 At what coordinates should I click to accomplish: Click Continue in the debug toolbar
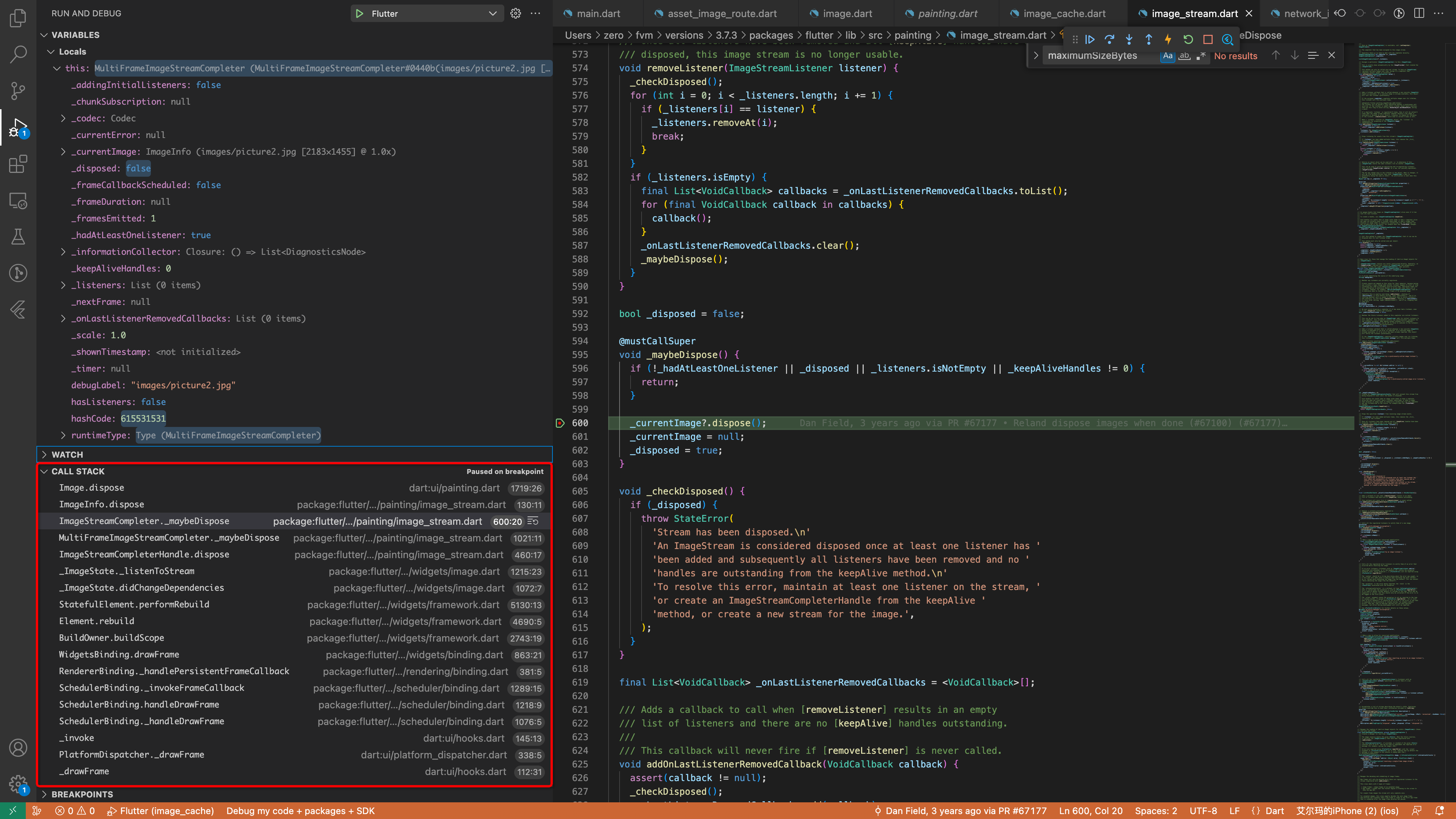point(1090,39)
